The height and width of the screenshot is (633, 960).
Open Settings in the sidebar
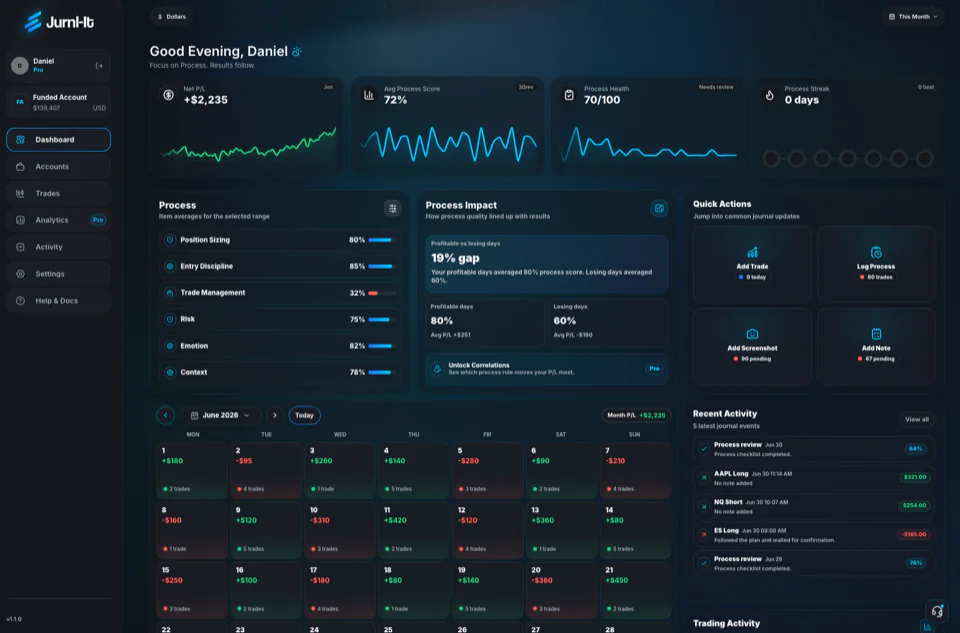[x=59, y=274]
